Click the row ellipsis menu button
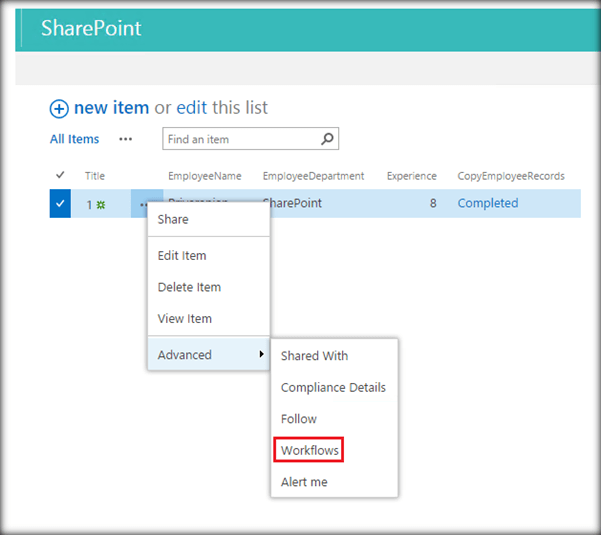The width and height of the screenshot is (601, 535). coord(140,203)
